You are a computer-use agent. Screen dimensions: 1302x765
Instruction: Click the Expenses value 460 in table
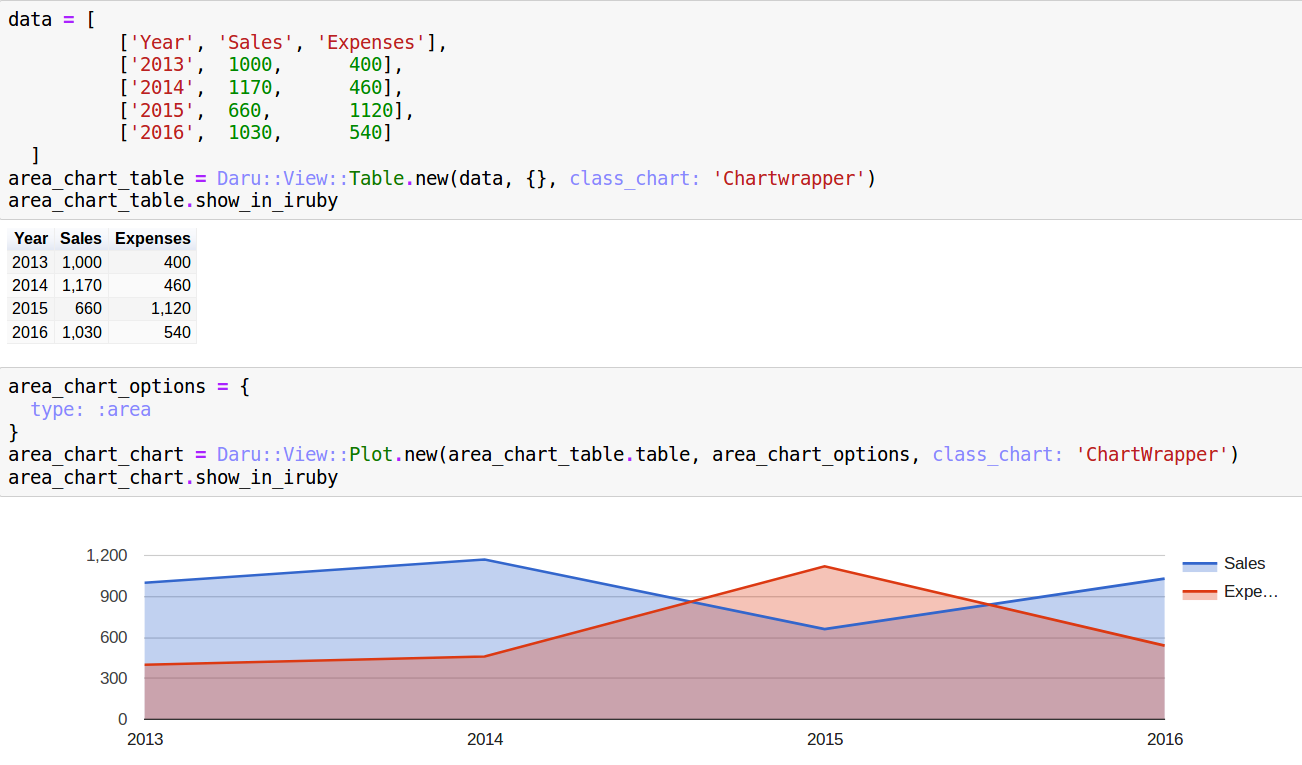tap(152, 285)
